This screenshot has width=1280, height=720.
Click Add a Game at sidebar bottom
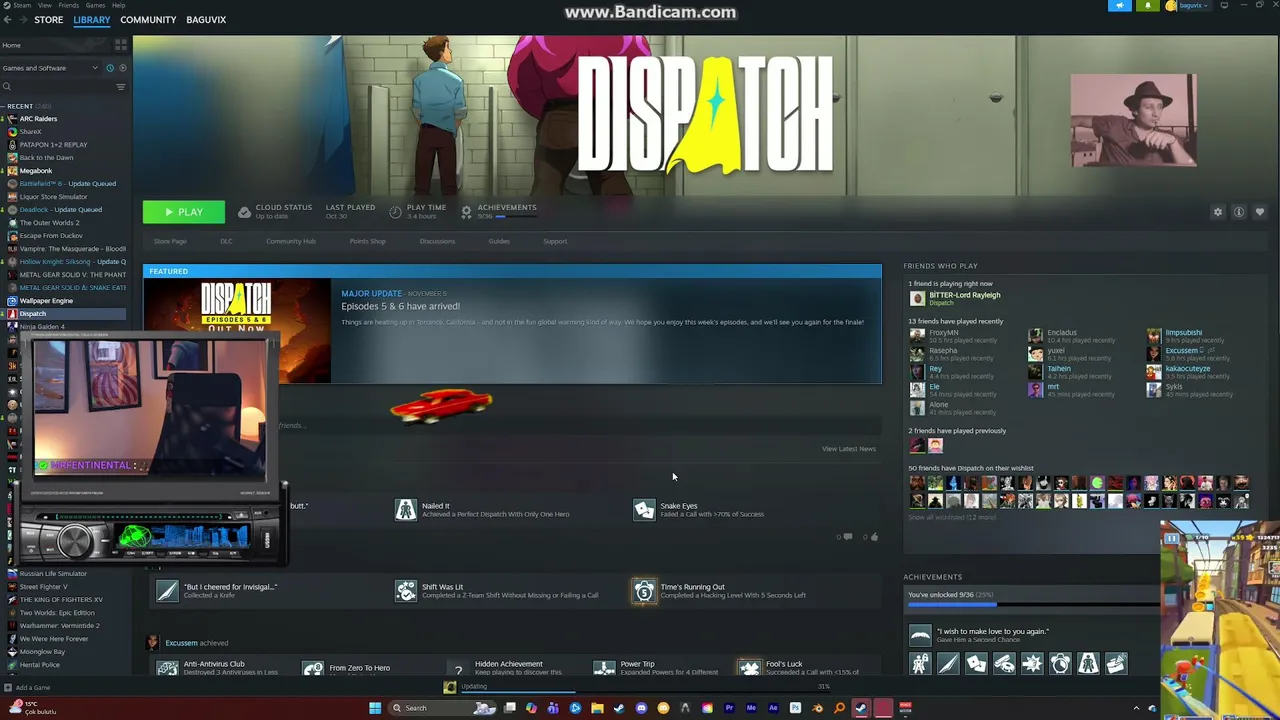pos(27,687)
